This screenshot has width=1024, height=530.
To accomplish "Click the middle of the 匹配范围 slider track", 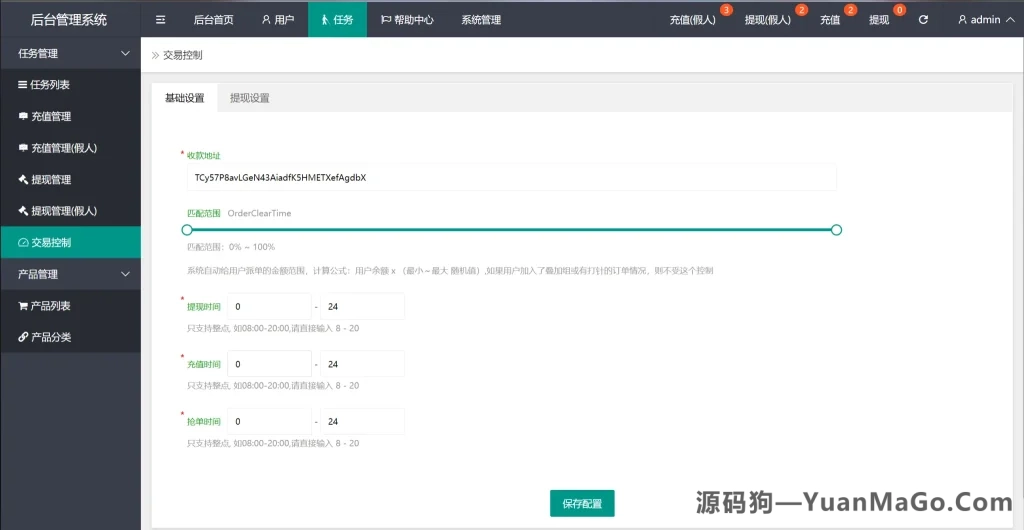I will 511,230.
